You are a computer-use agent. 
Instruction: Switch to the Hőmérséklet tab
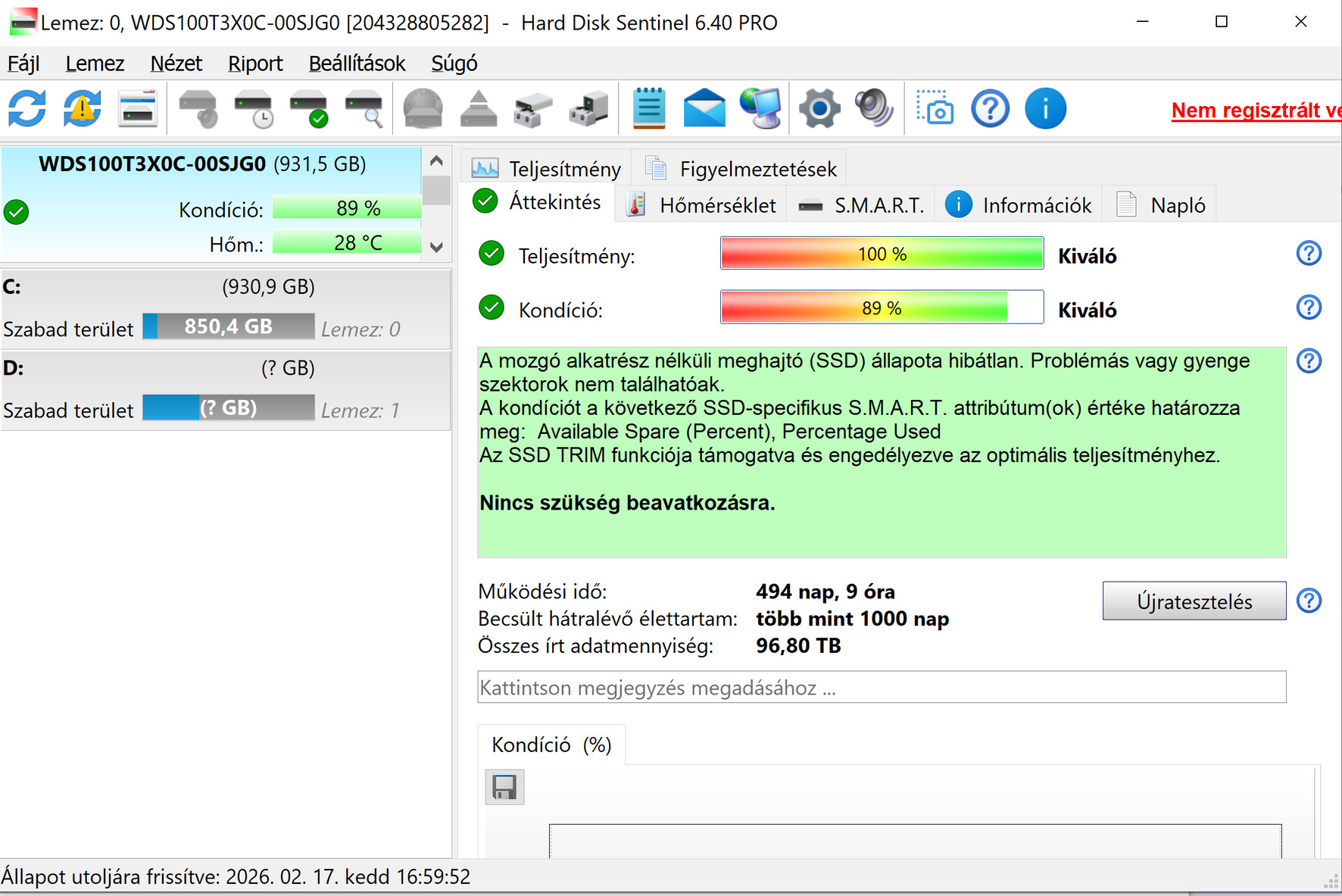click(x=702, y=205)
